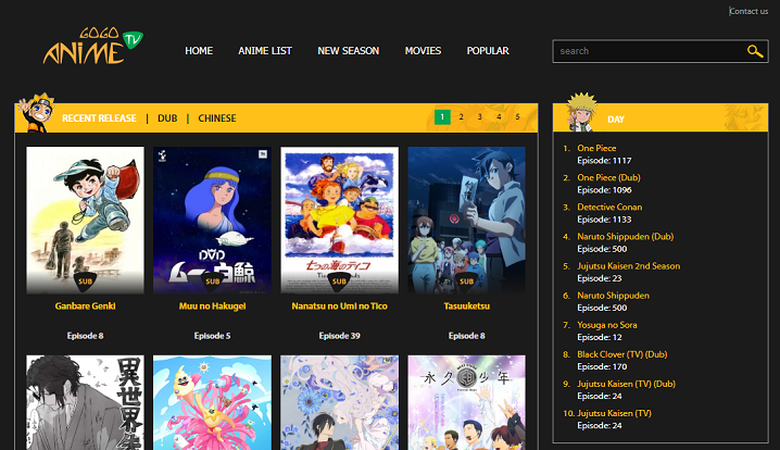Open Jujutsu Kaisen (TV) (Dub) link

pos(626,384)
